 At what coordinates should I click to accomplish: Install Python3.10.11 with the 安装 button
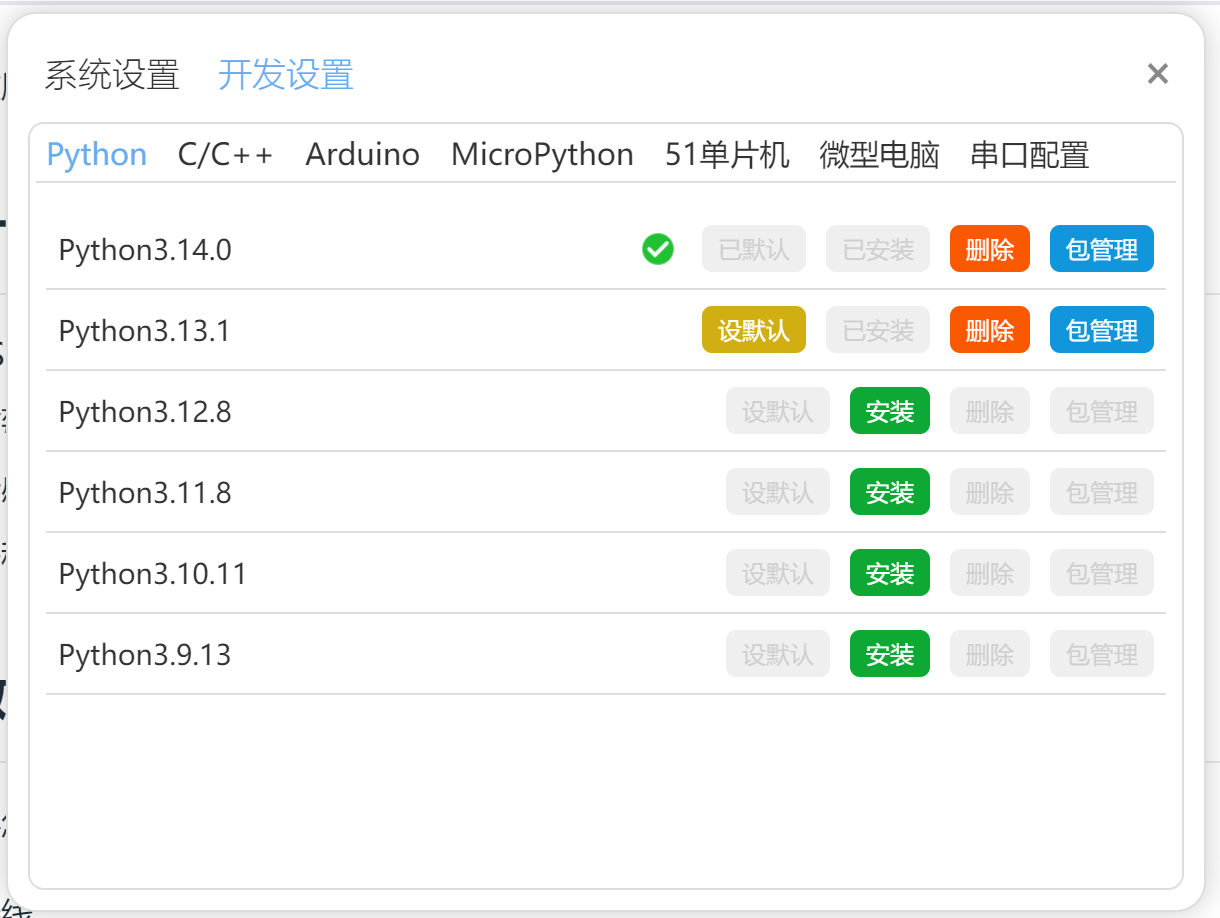tap(890, 573)
